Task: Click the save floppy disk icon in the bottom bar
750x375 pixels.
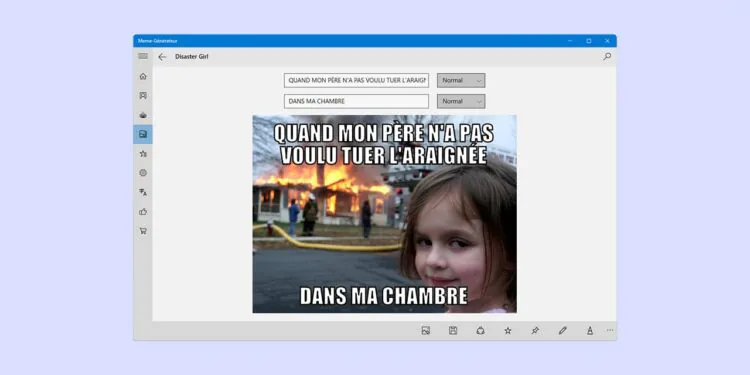Action: pyautogui.click(x=453, y=331)
